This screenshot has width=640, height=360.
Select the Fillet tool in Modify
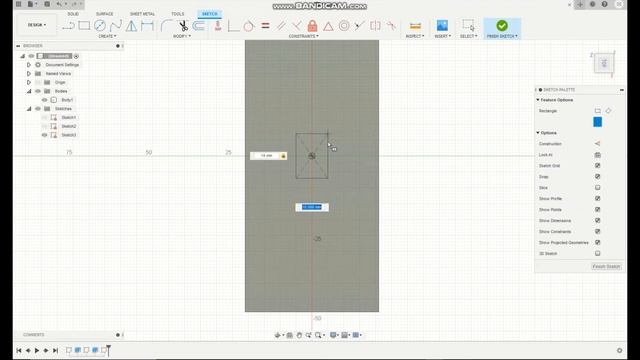click(166, 26)
